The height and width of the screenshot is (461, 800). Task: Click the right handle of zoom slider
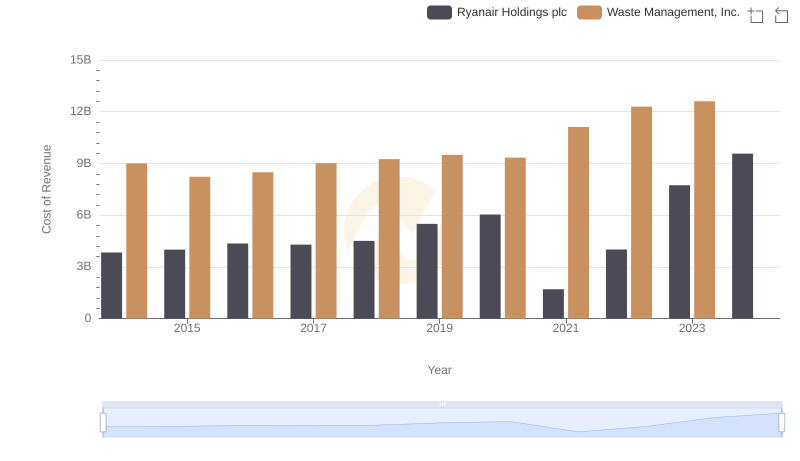(781, 423)
